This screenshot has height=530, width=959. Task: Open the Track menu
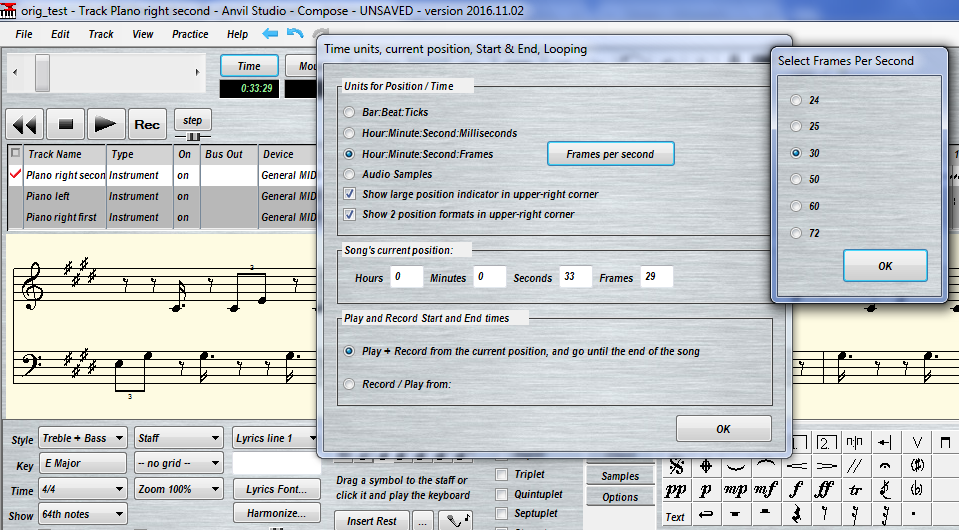coord(101,34)
